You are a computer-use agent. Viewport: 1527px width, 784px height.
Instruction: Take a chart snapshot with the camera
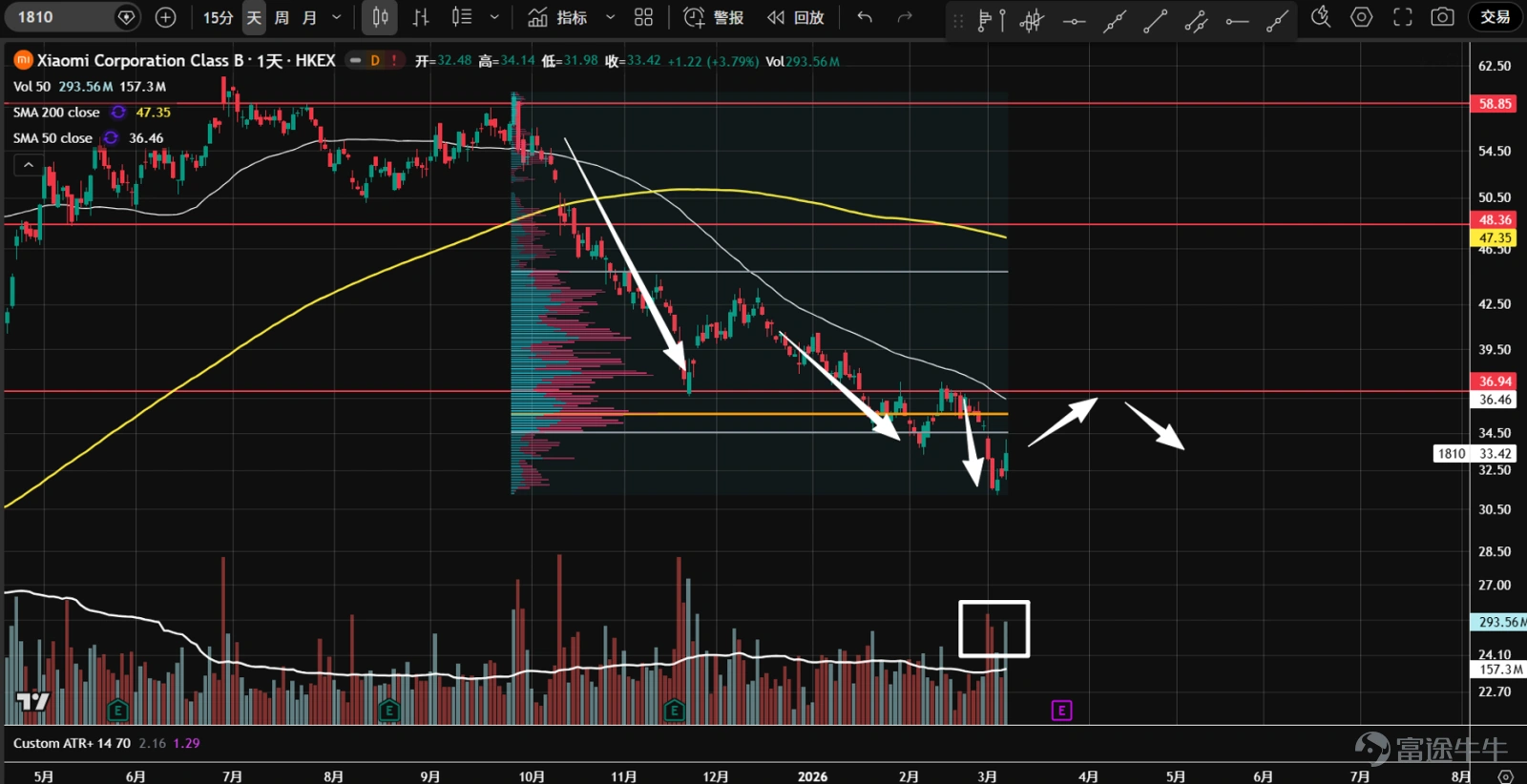tap(1443, 17)
